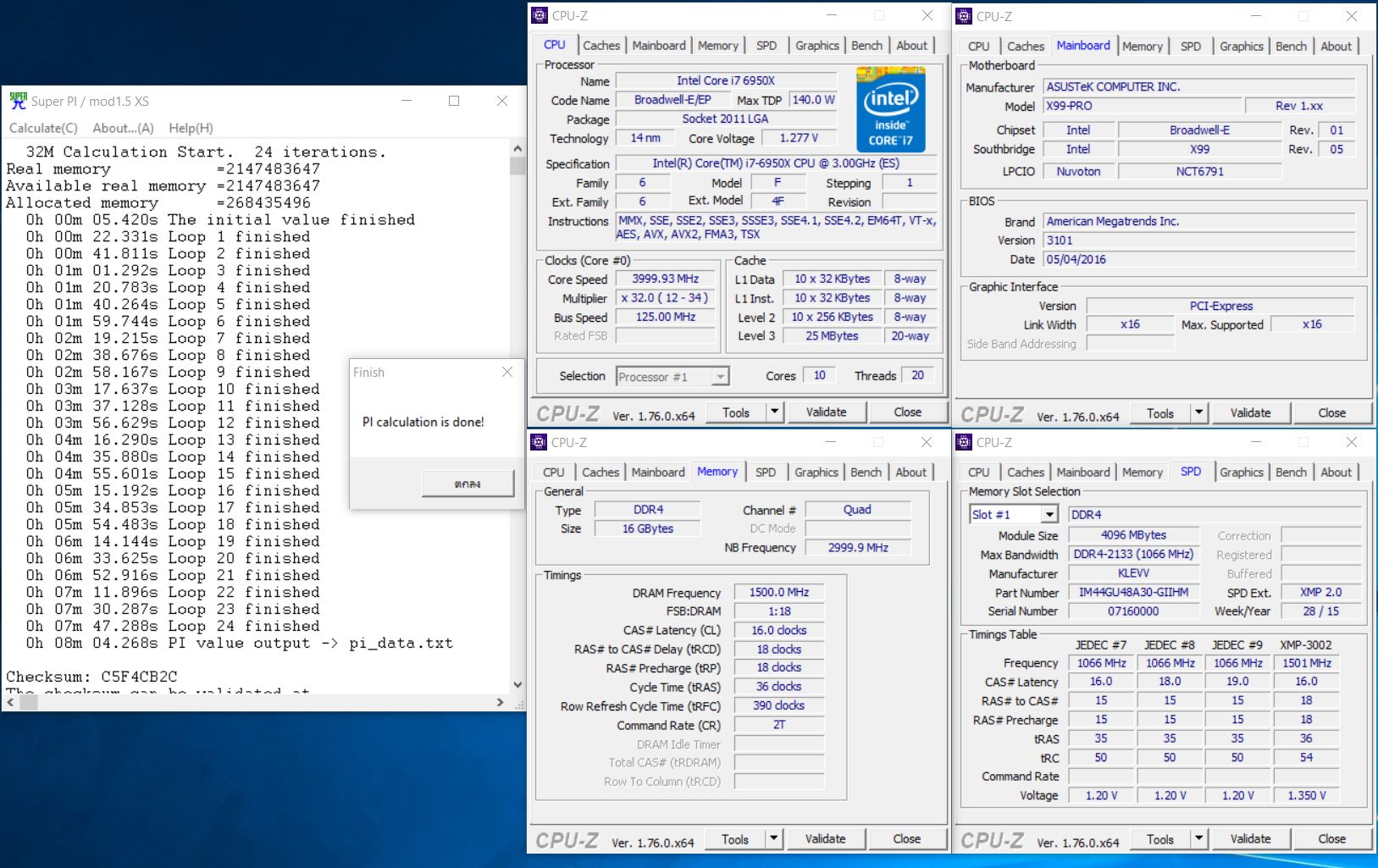This screenshot has height=868, width=1378.
Task: Open the Graphics tab in the SPD window
Action: [x=1241, y=473]
